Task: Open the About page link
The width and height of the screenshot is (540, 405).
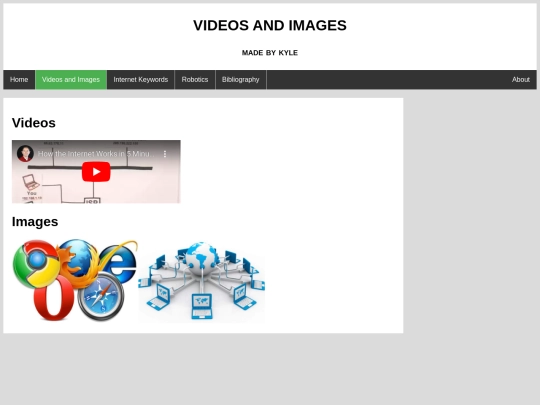Action: point(520,80)
